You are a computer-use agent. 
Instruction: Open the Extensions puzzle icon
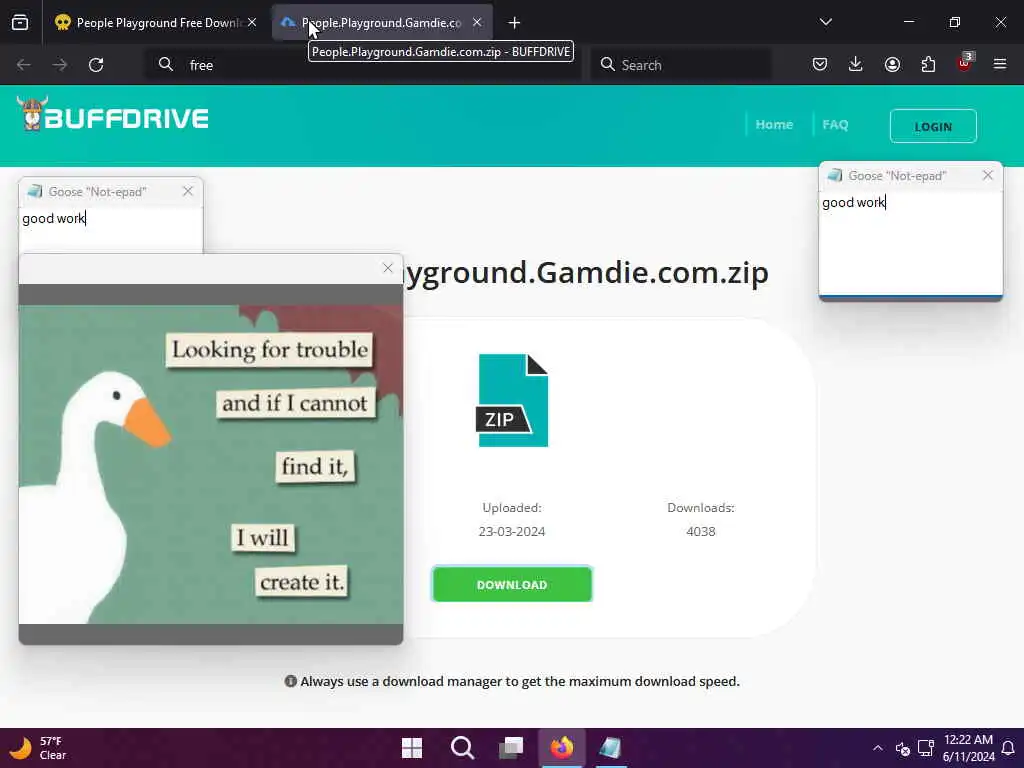coord(928,64)
